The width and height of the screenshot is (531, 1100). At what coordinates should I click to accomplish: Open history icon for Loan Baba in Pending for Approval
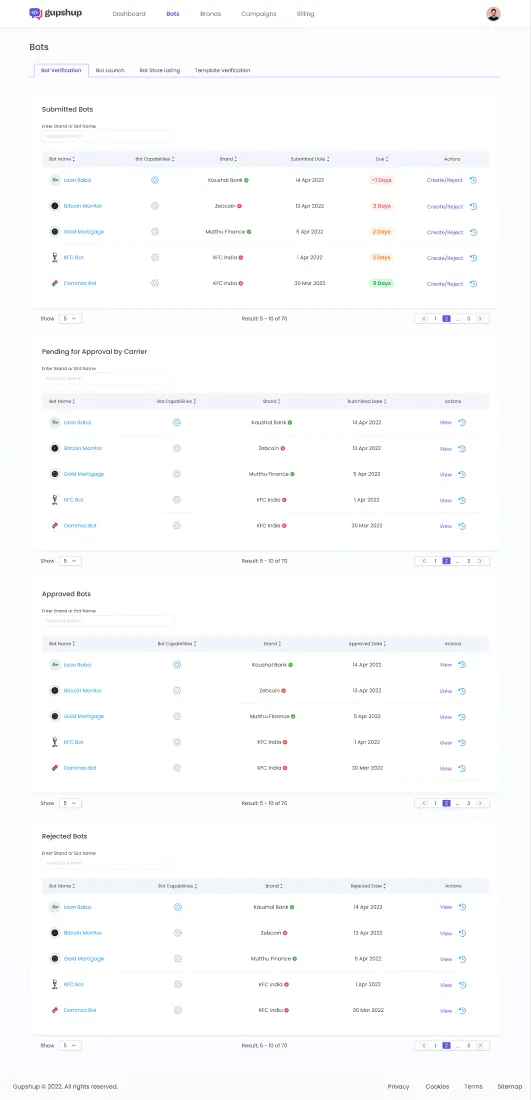tap(462, 422)
